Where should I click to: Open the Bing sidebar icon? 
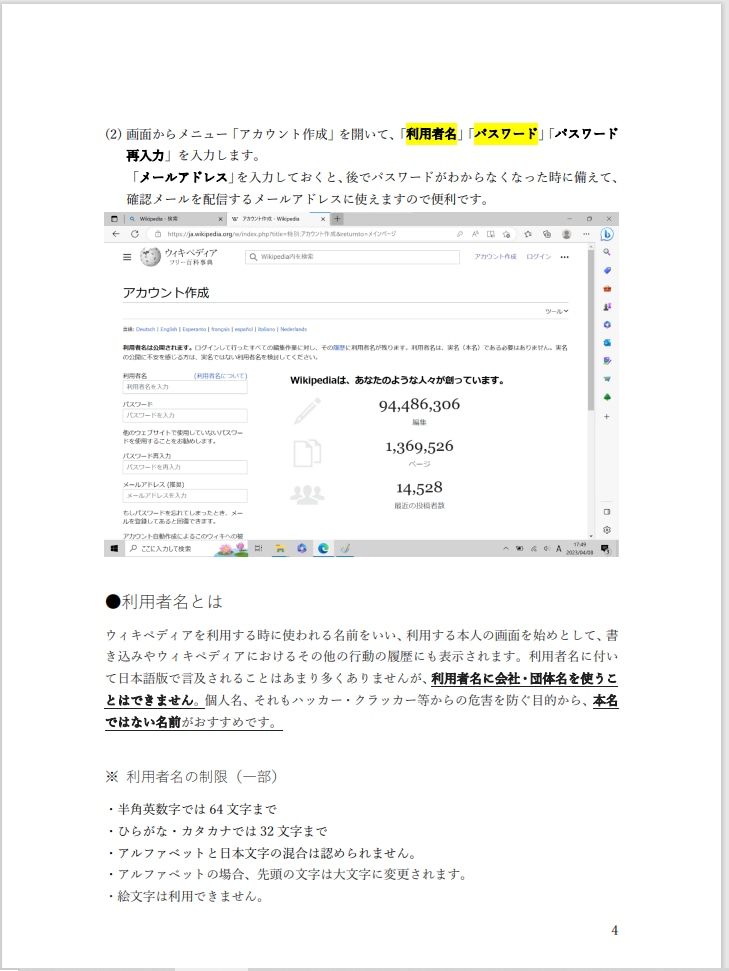click(607, 234)
